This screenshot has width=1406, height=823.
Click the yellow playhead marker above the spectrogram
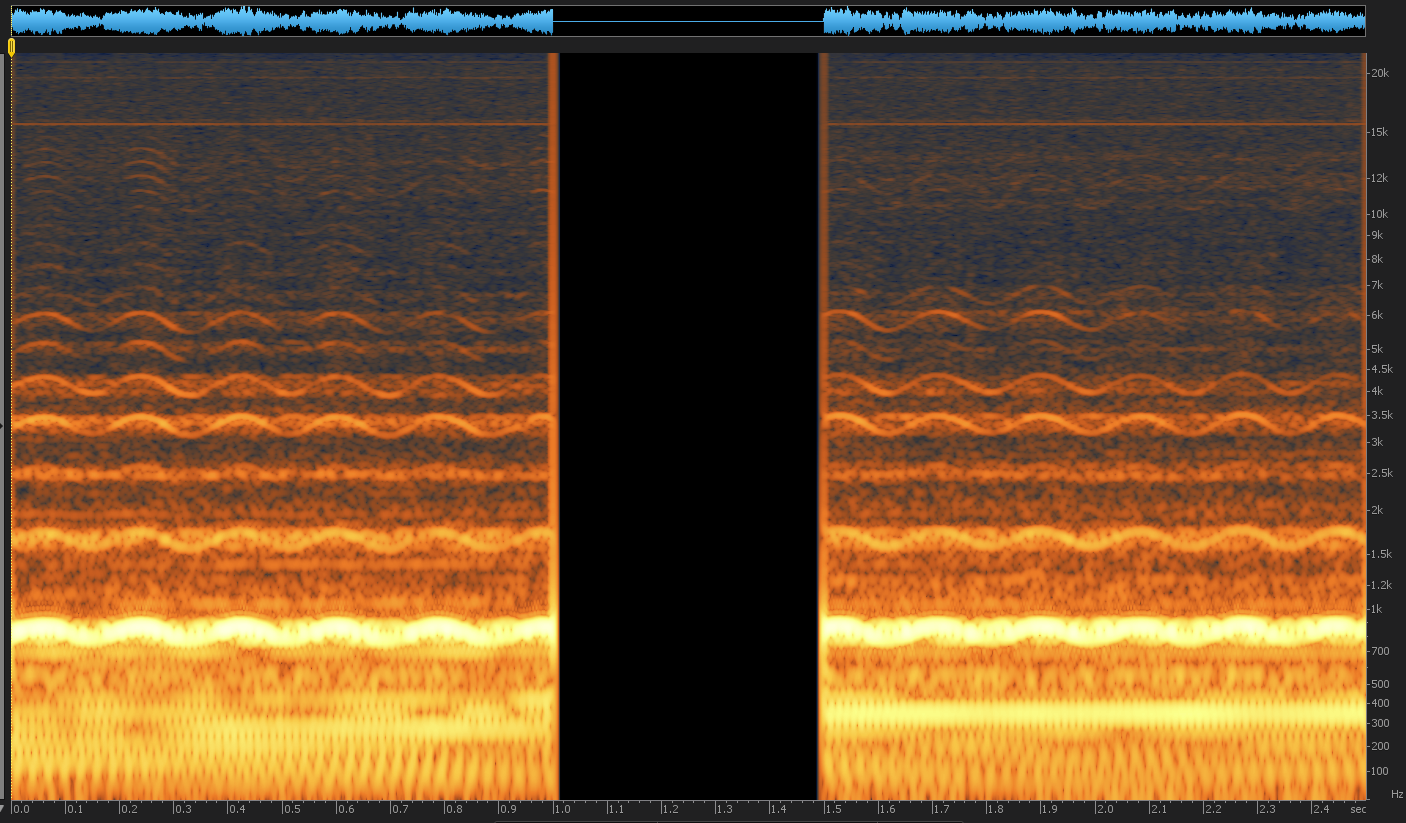point(11,46)
